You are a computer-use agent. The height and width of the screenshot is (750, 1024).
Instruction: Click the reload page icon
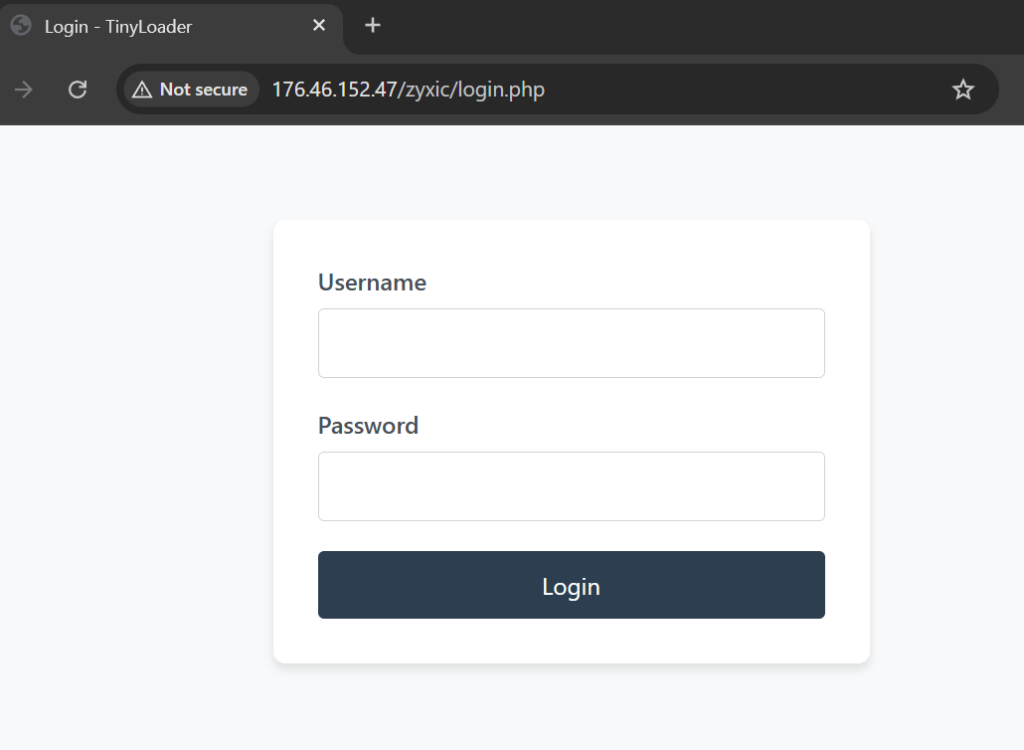[x=77, y=89]
